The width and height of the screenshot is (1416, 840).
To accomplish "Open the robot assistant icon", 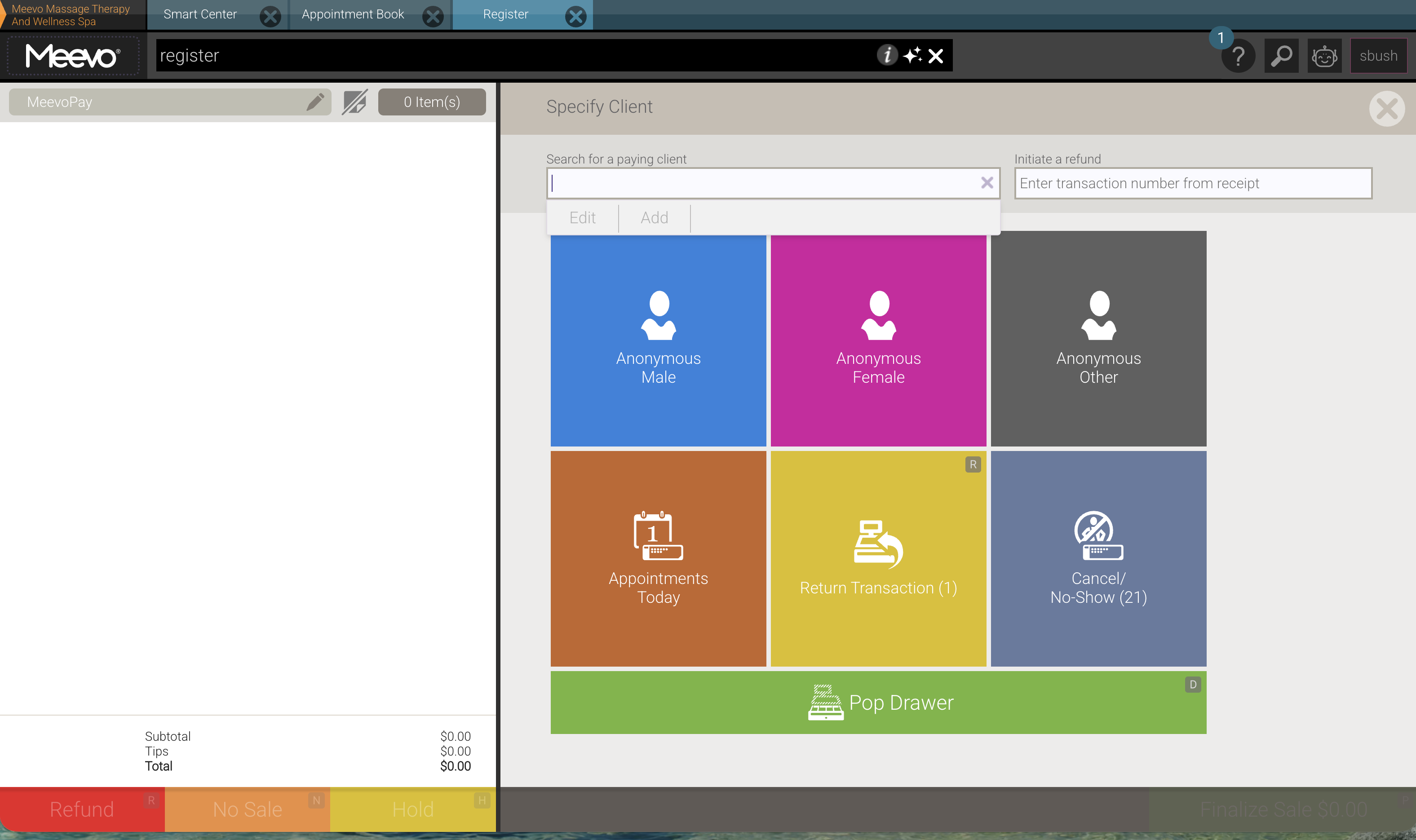I will point(1324,56).
